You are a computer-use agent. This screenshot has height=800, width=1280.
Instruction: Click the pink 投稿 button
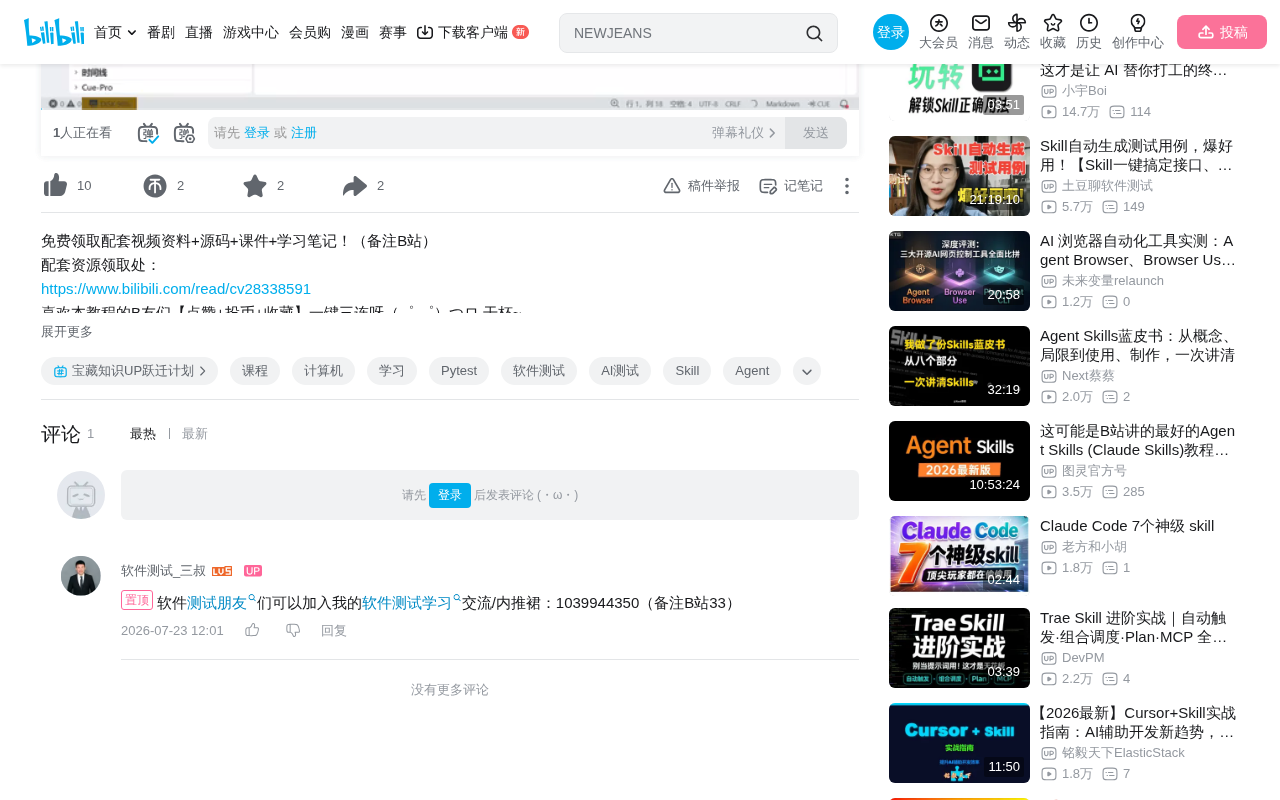tap(1222, 32)
